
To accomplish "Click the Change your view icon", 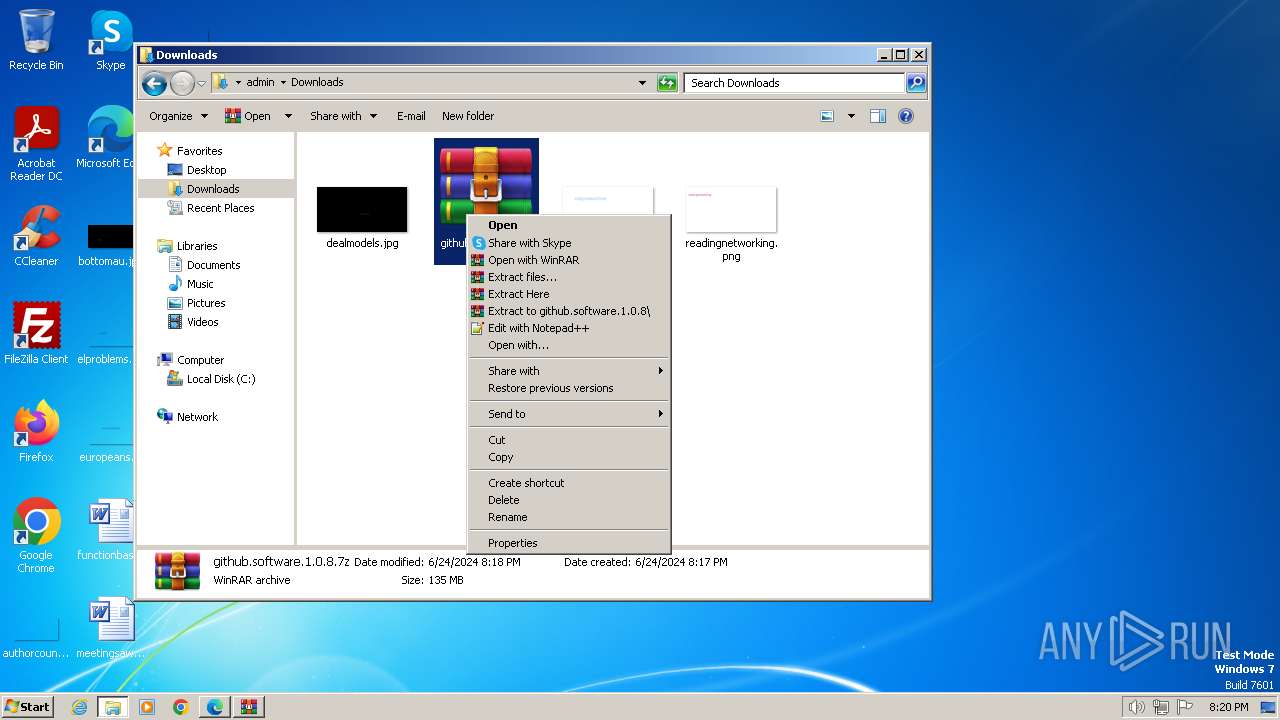I will 827,116.
